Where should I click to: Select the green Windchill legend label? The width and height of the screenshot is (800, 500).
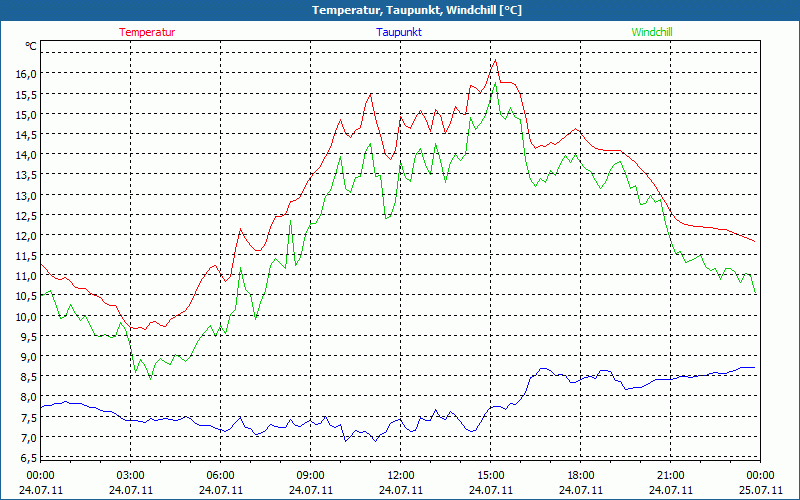click(x=652, y=32)
